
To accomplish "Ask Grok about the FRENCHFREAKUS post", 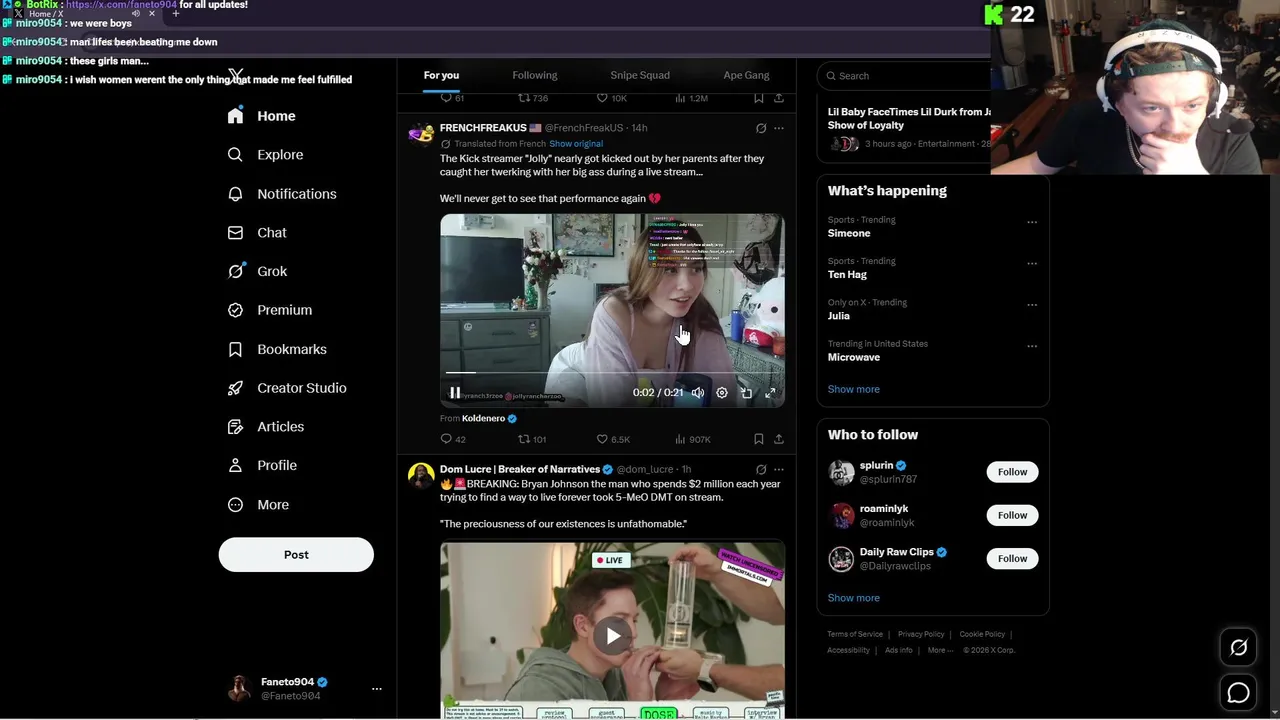I will point(761,128).
